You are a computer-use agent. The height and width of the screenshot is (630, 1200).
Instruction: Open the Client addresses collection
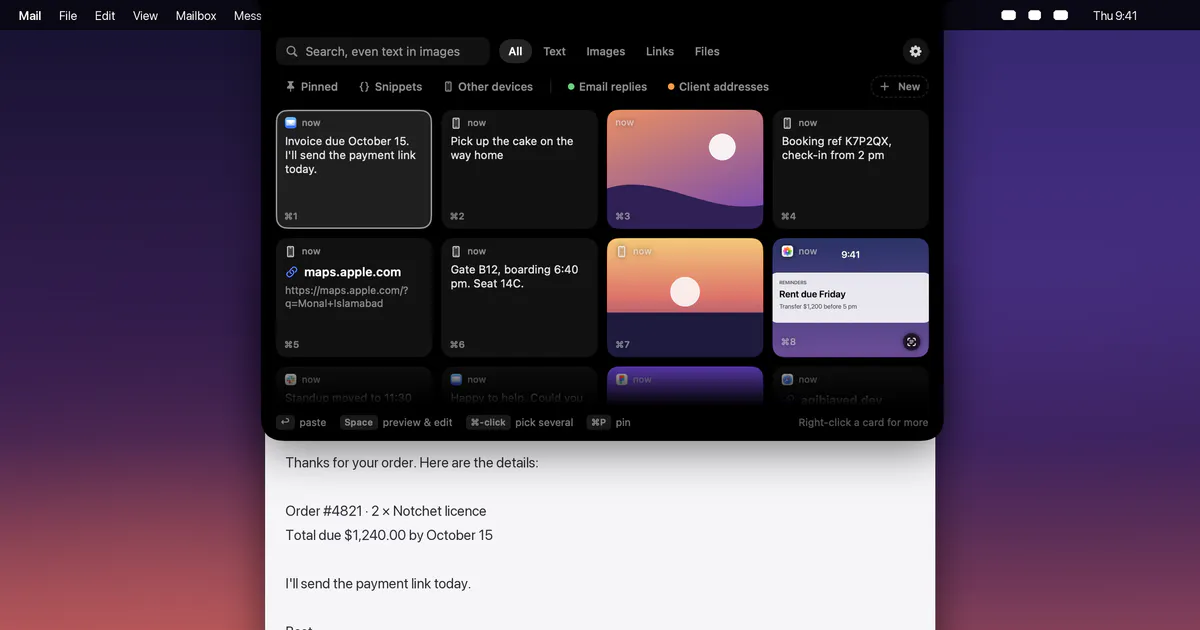point(718,87)
